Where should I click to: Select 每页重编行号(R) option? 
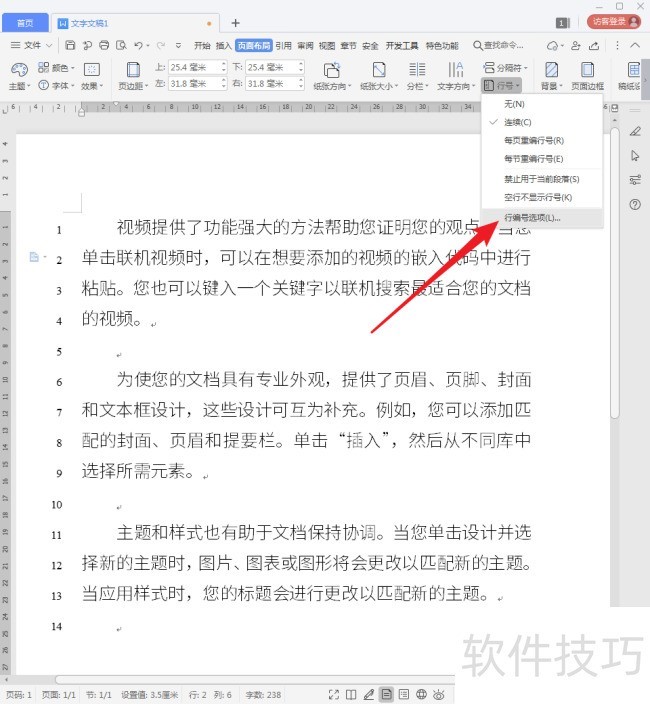[542, 141]
